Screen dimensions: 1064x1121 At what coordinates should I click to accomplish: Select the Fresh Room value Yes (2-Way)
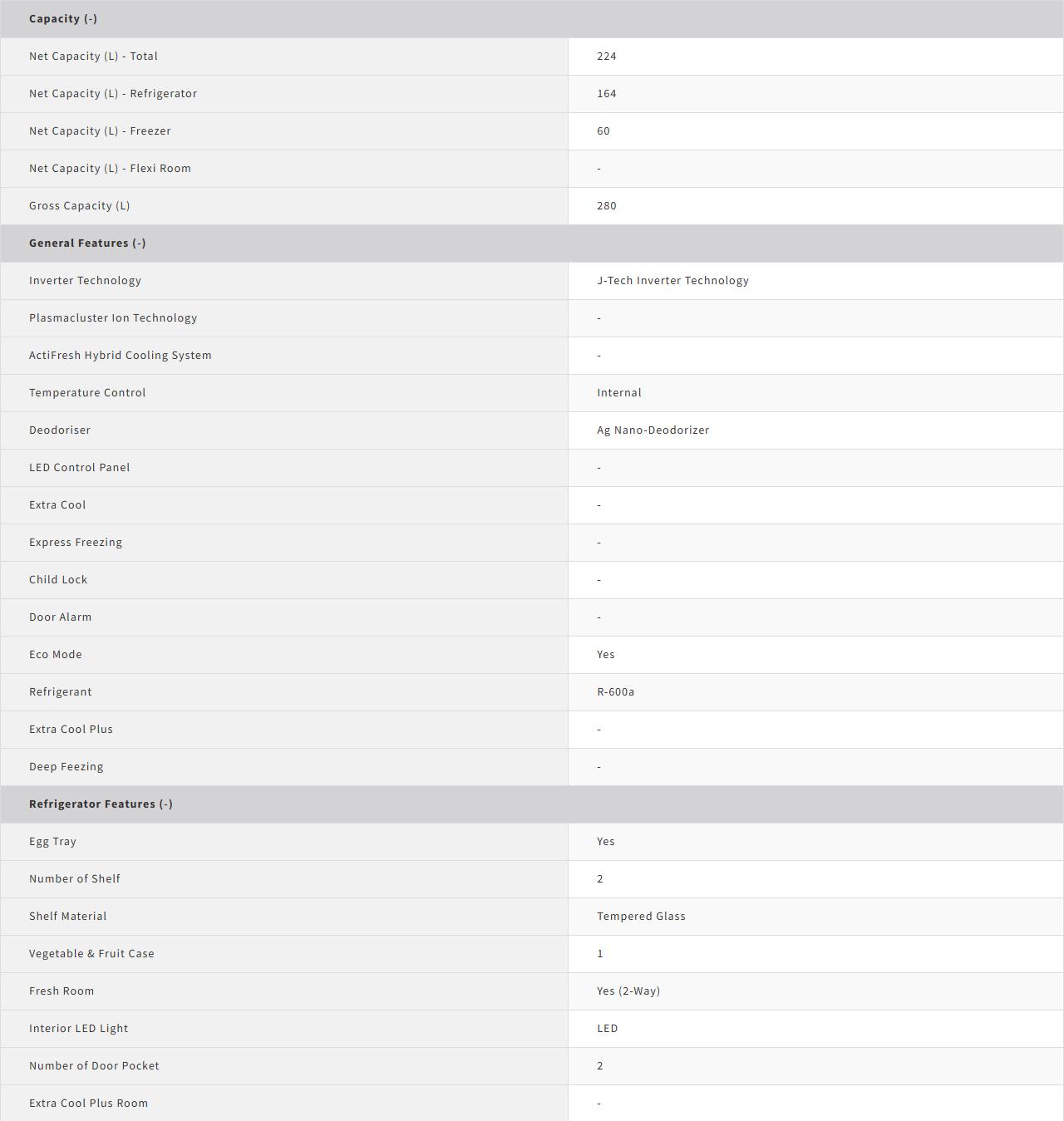tap(628, 991)
